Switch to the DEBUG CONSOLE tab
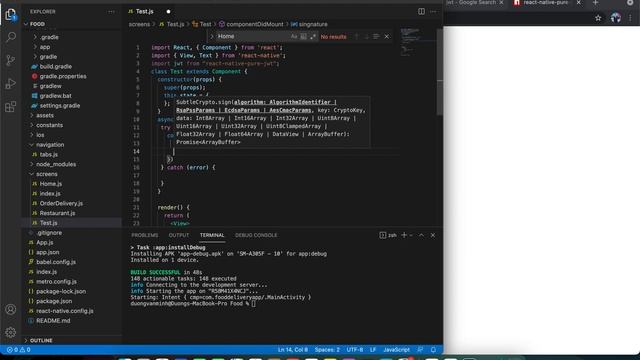The height and width of the screenshot is (360, 640). click(256, 235)
